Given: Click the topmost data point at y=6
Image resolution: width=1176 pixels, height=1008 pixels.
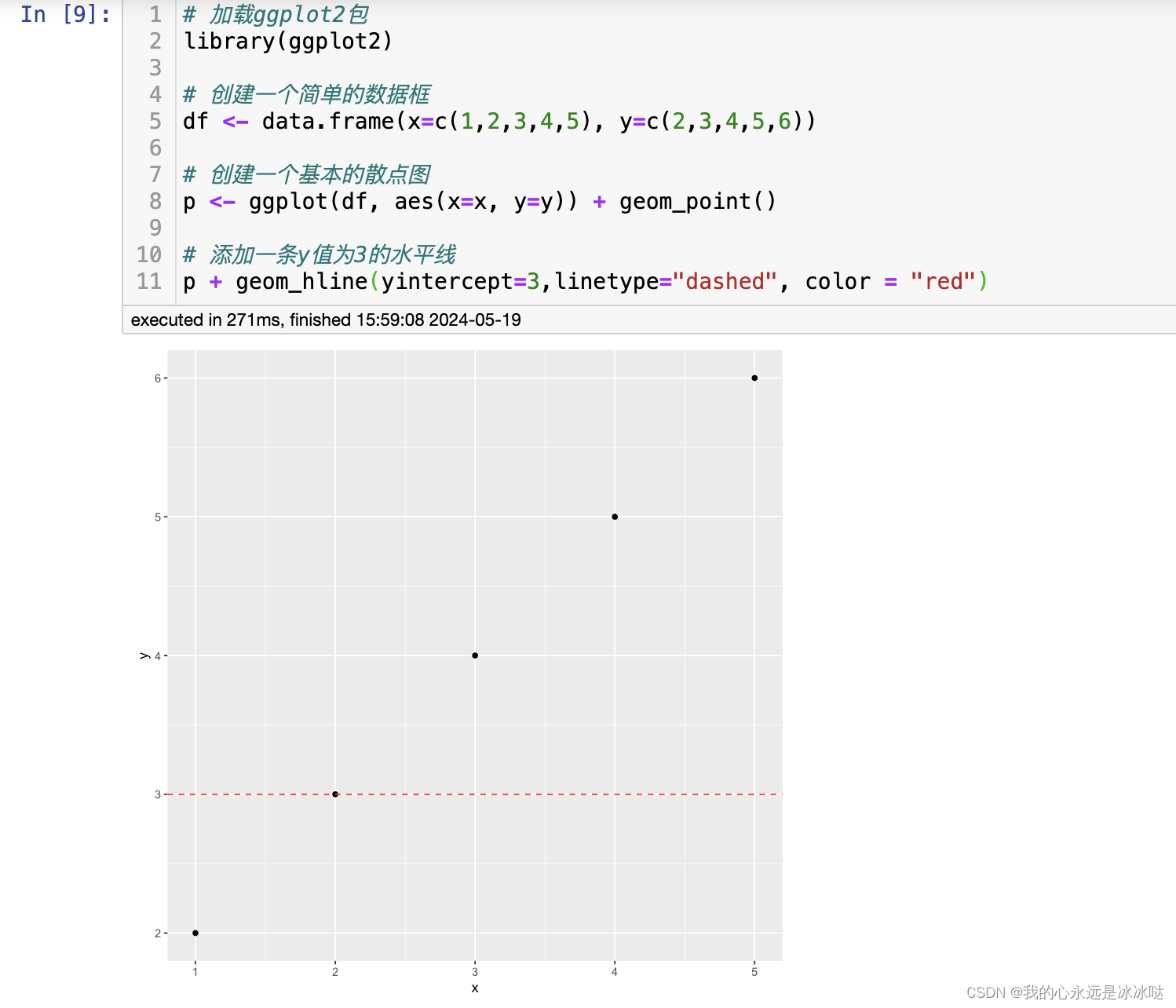Looking at the screenshot, I should (754, 378).
